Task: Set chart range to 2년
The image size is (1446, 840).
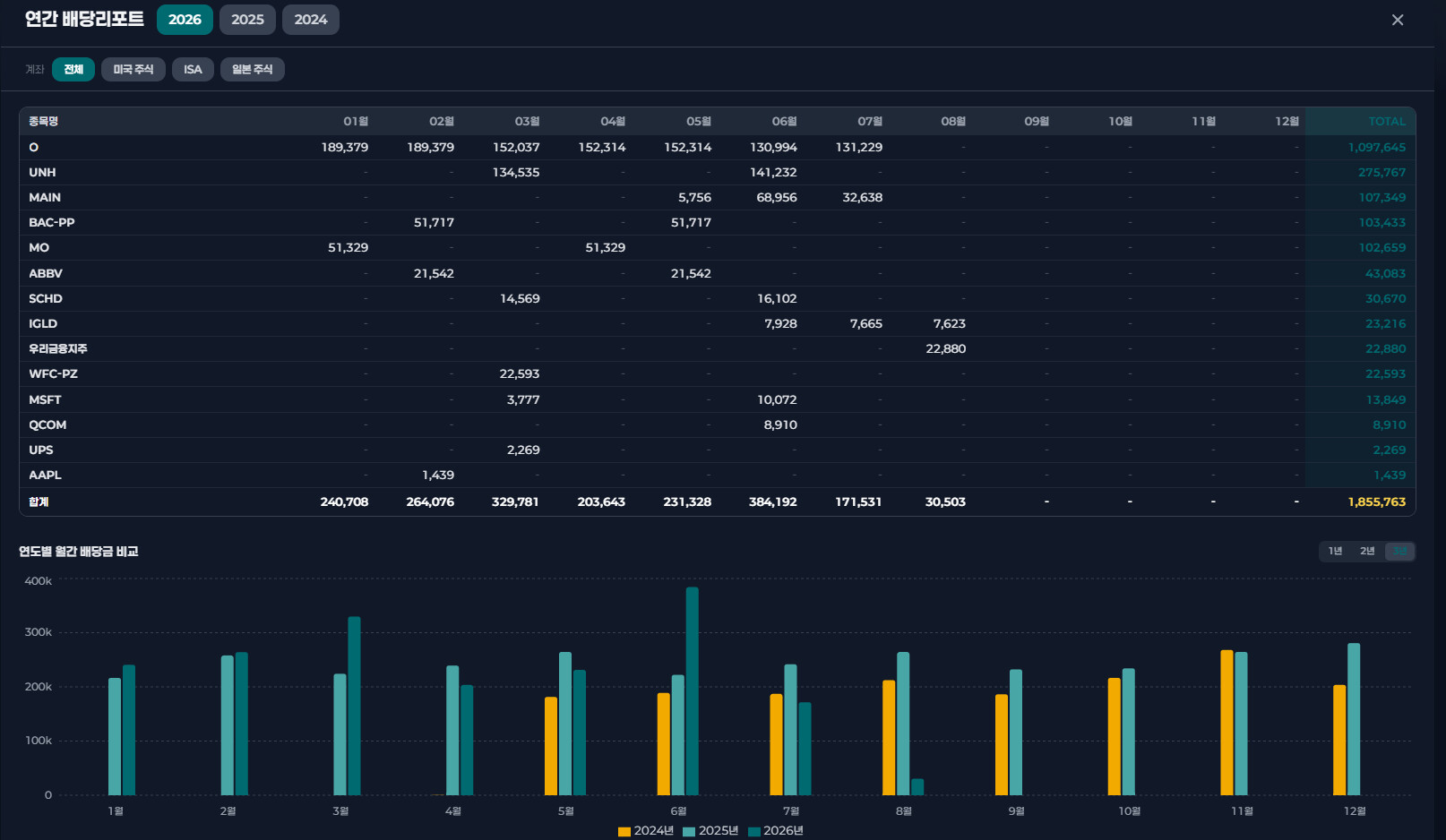Action: click(x=1367, y=551)
